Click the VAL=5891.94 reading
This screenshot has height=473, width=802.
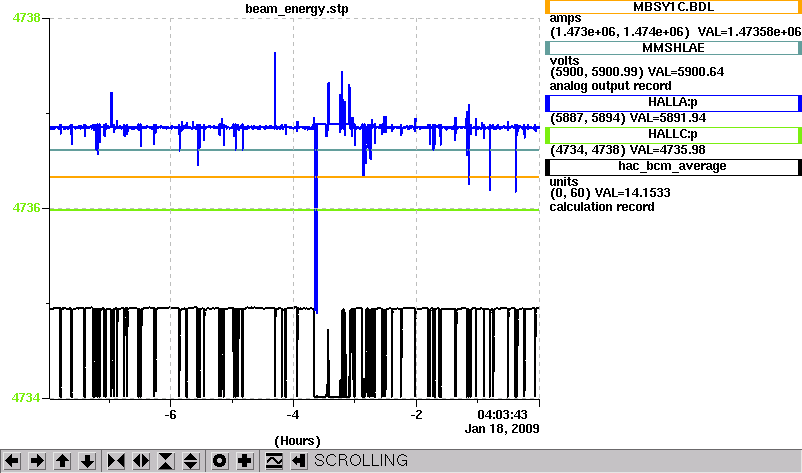[x=668, y=118]
